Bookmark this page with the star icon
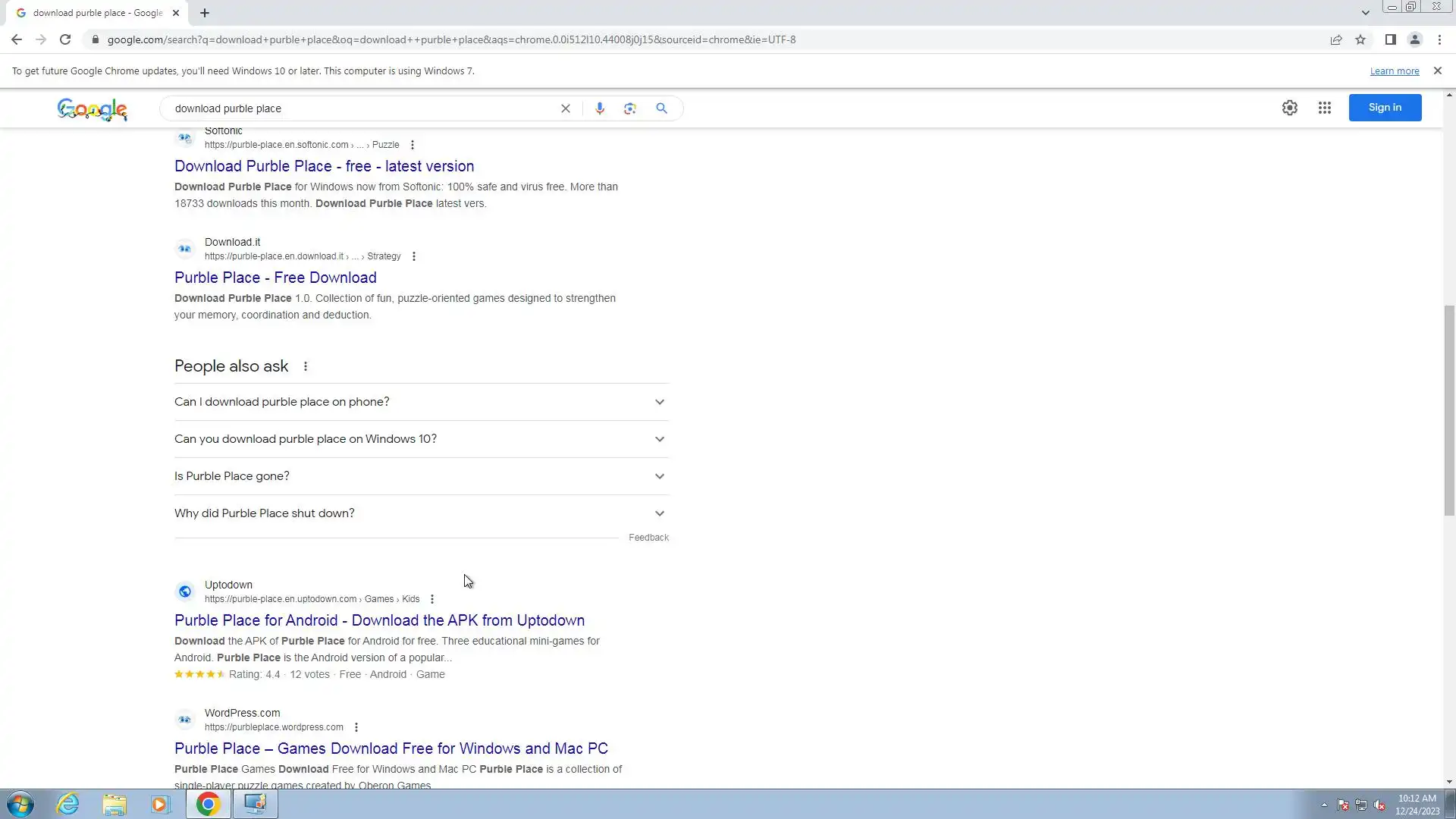 tap(1360, 39)
